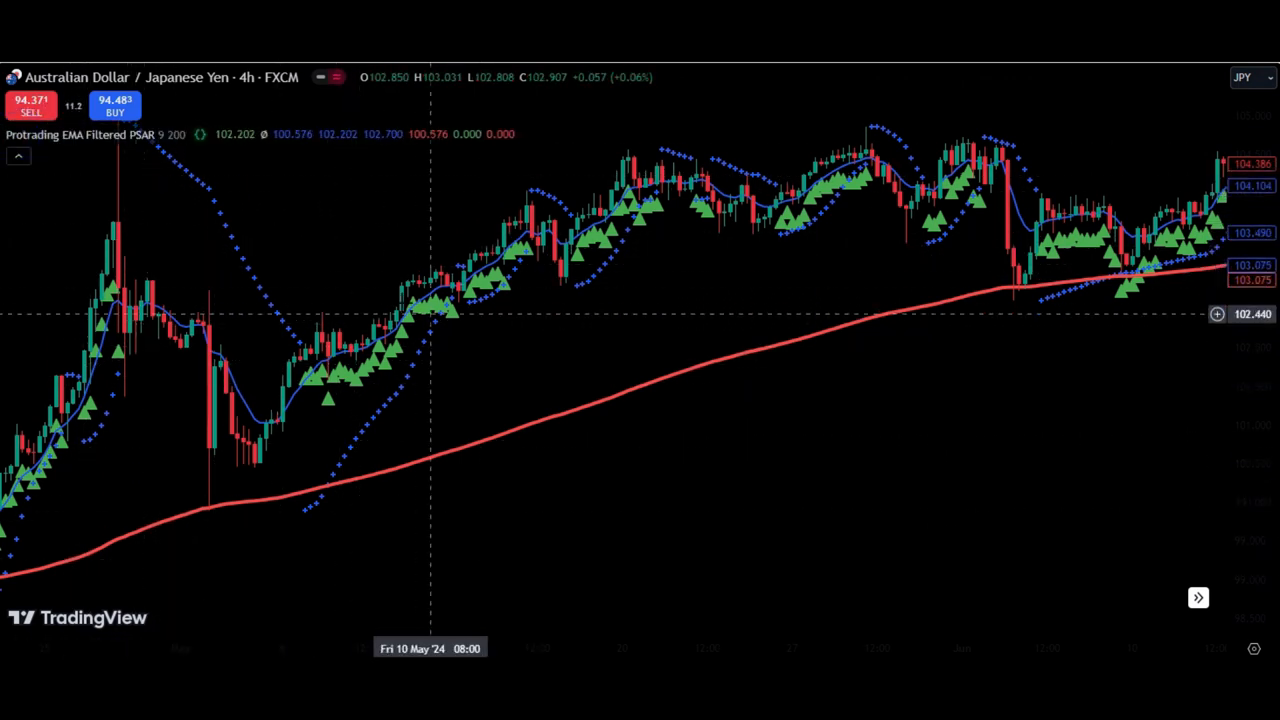Viewport: 1280px width, 720px height.
Task: Click the pink lines icon in the status pill
Action: click(337, 77)
